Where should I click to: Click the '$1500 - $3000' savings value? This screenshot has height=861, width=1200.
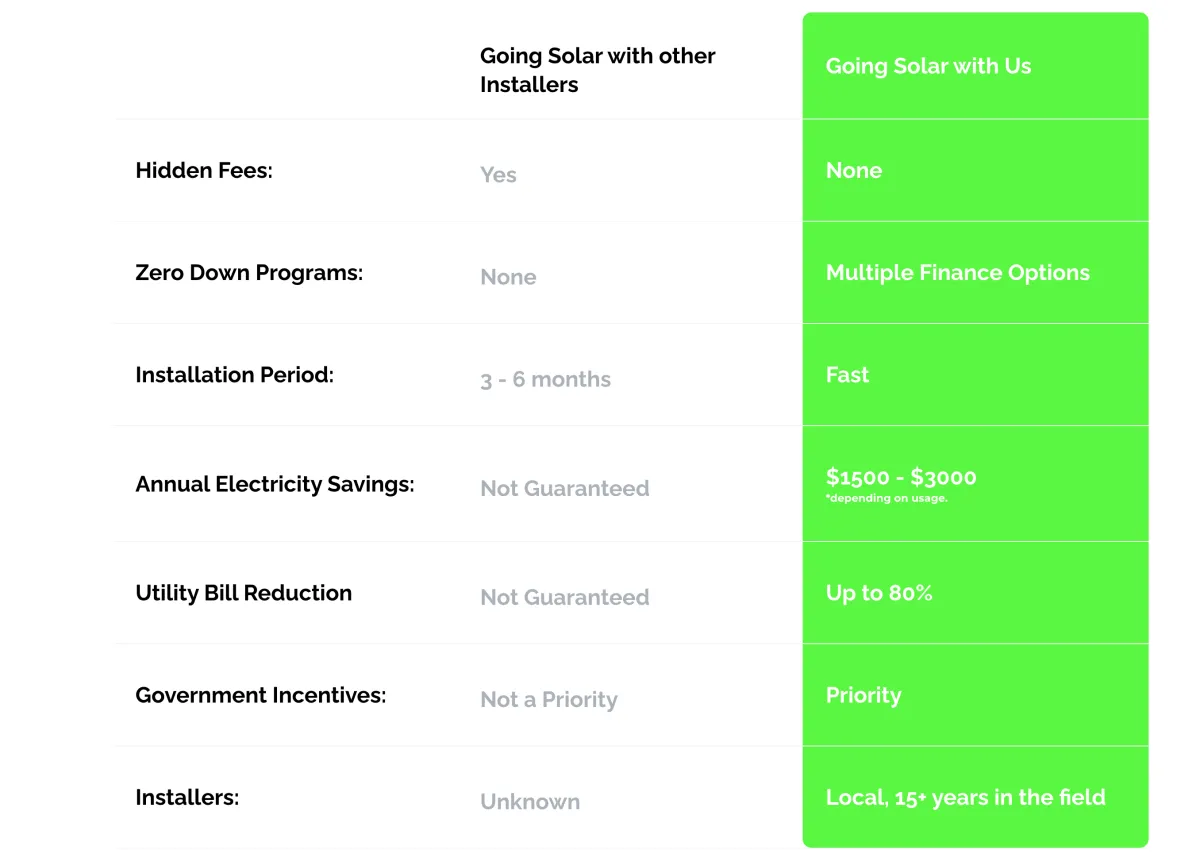(x=901, y=477)
